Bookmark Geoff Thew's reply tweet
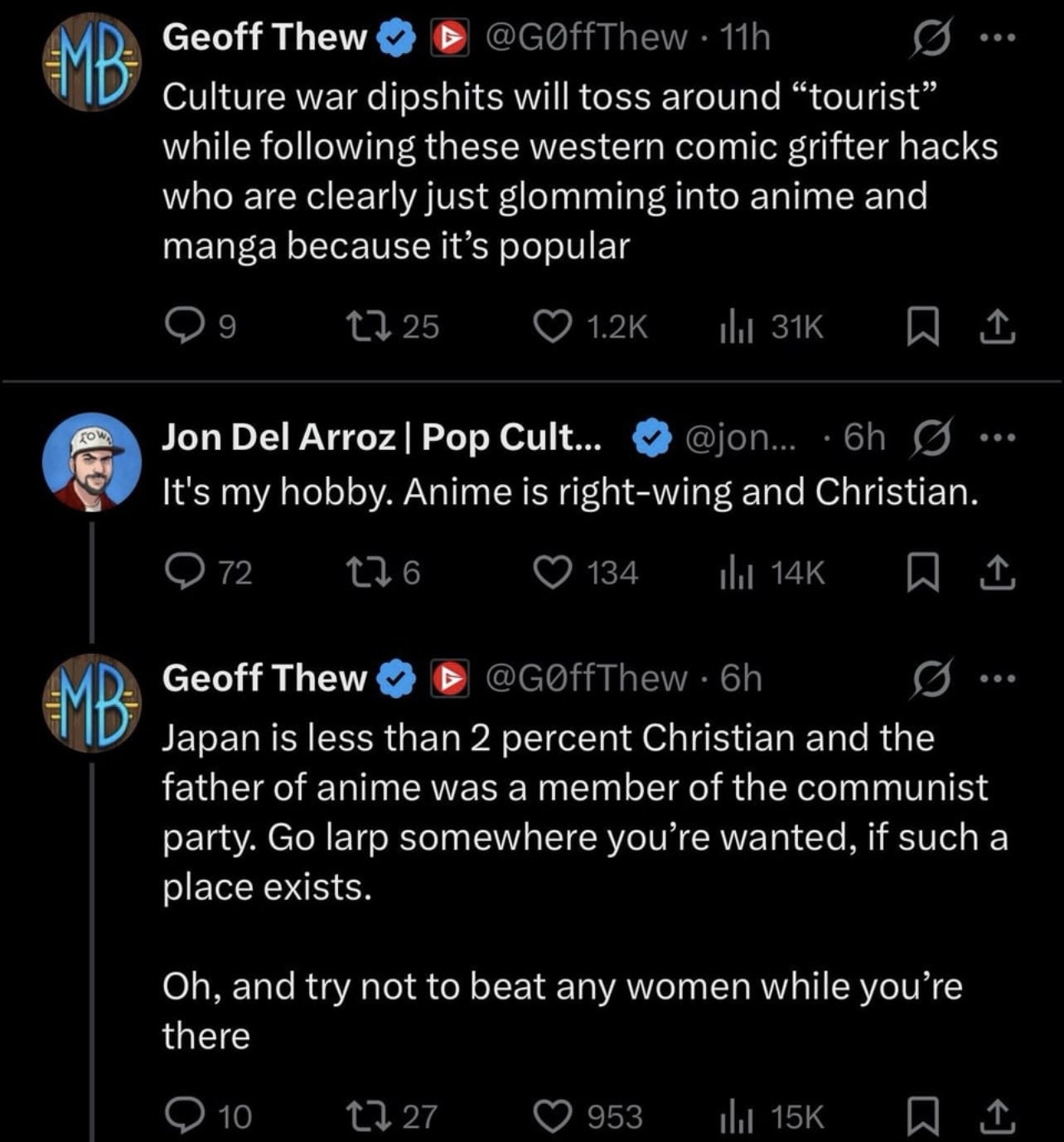This screenshot has width=1064, height=1142. pos(922,1115)
